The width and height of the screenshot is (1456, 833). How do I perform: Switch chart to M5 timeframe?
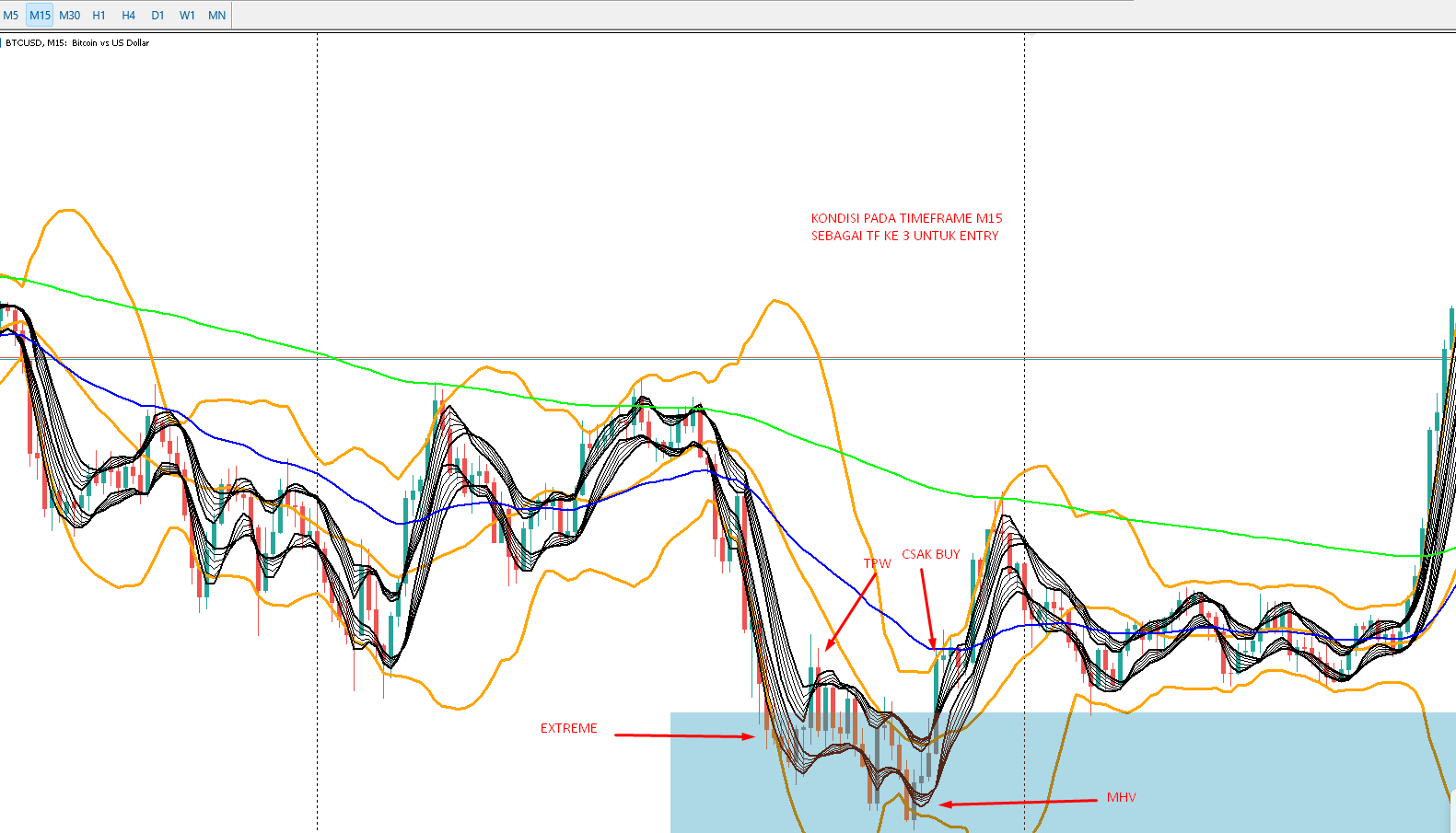(11, 16)
